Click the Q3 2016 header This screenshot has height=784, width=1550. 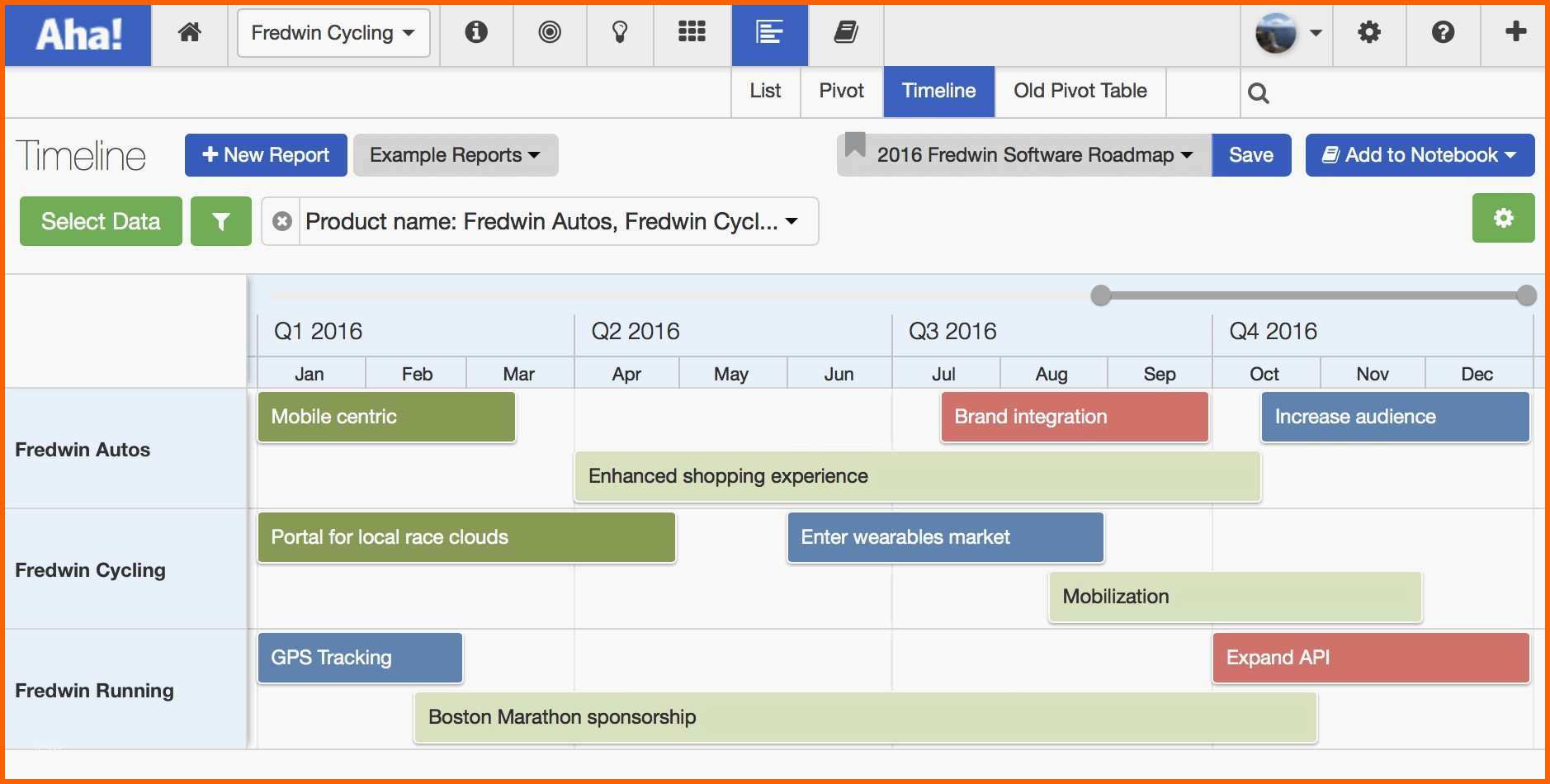click(952, 332)
